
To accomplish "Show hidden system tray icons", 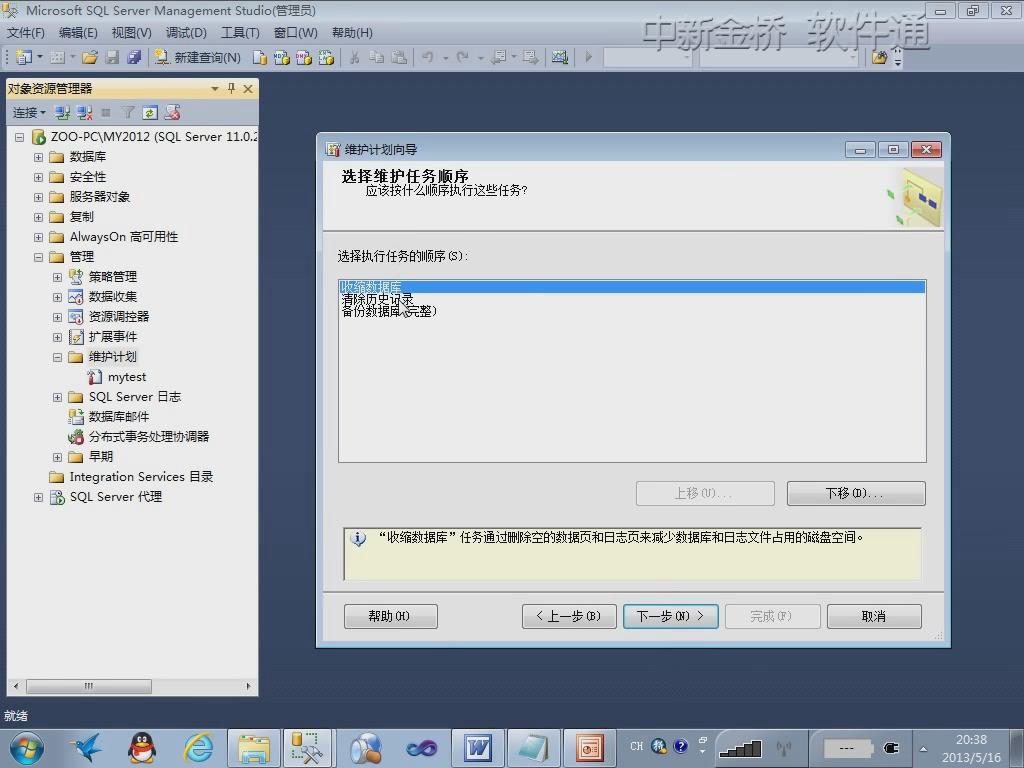I will pos(923,748).
